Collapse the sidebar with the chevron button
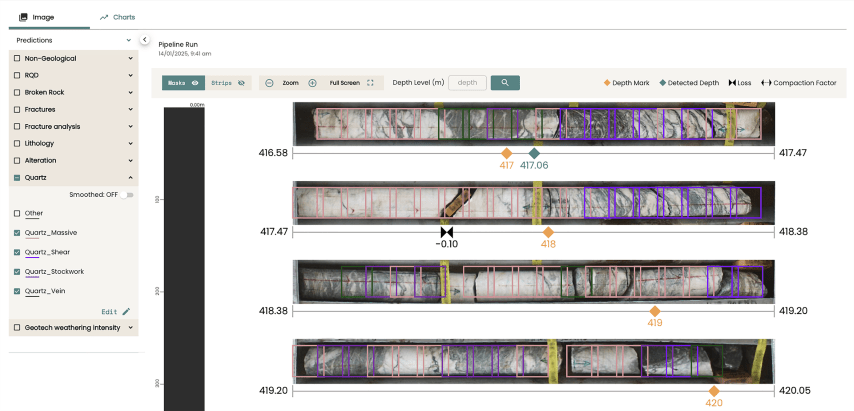This screenshot has height=411, width=854. click(x=144, y=40)
